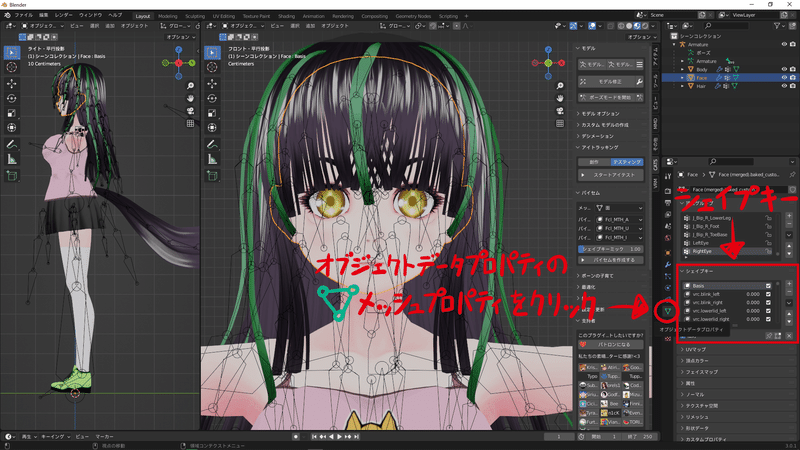Toggle the vrc.blink_left shape key checkbox

(x=768, y=294)
